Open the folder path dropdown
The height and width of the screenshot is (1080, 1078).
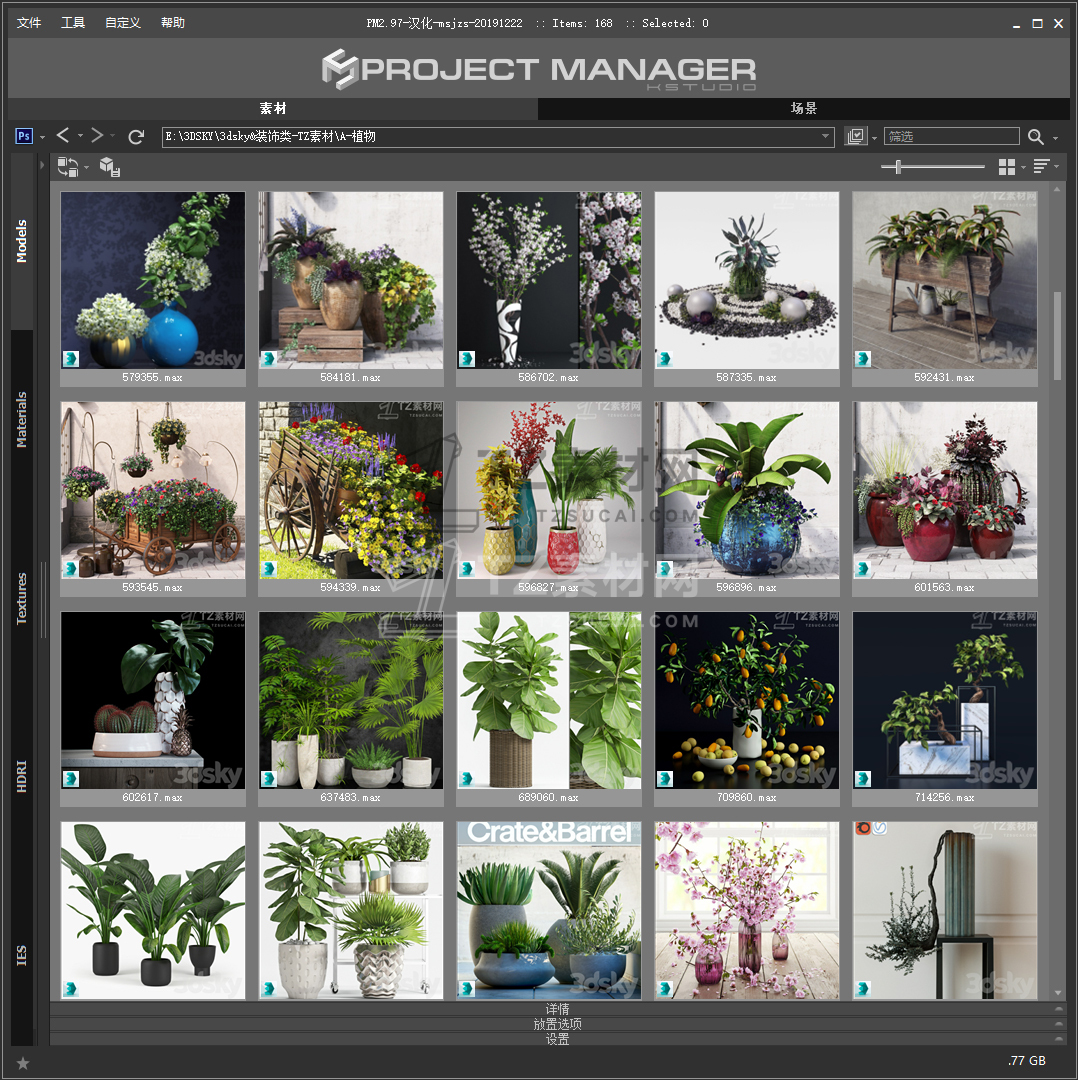click(826, 137)
